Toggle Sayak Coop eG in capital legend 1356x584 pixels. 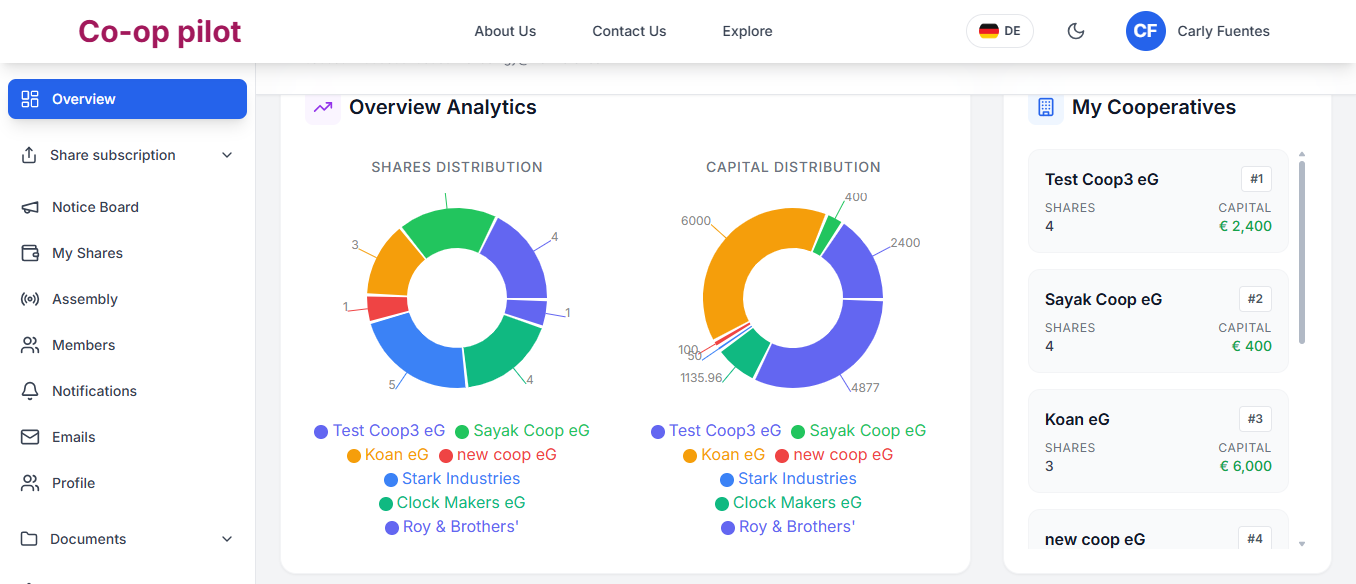coord(859,431)
